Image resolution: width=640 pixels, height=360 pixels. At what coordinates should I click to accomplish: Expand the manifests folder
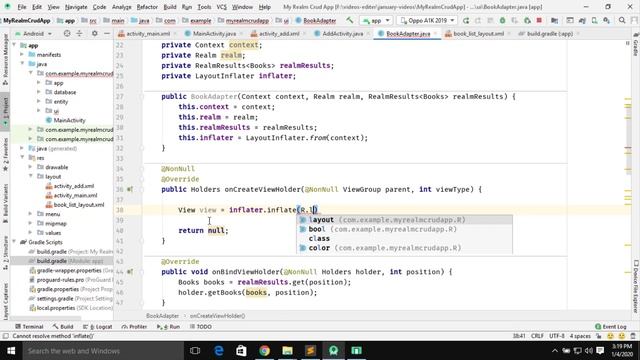[x=22, y=55]
